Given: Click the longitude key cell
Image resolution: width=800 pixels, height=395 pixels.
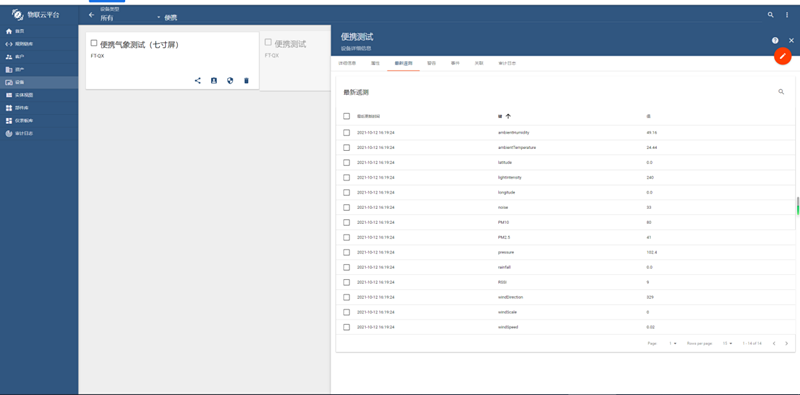Looking at the screenshot, I should coord(506,192).
